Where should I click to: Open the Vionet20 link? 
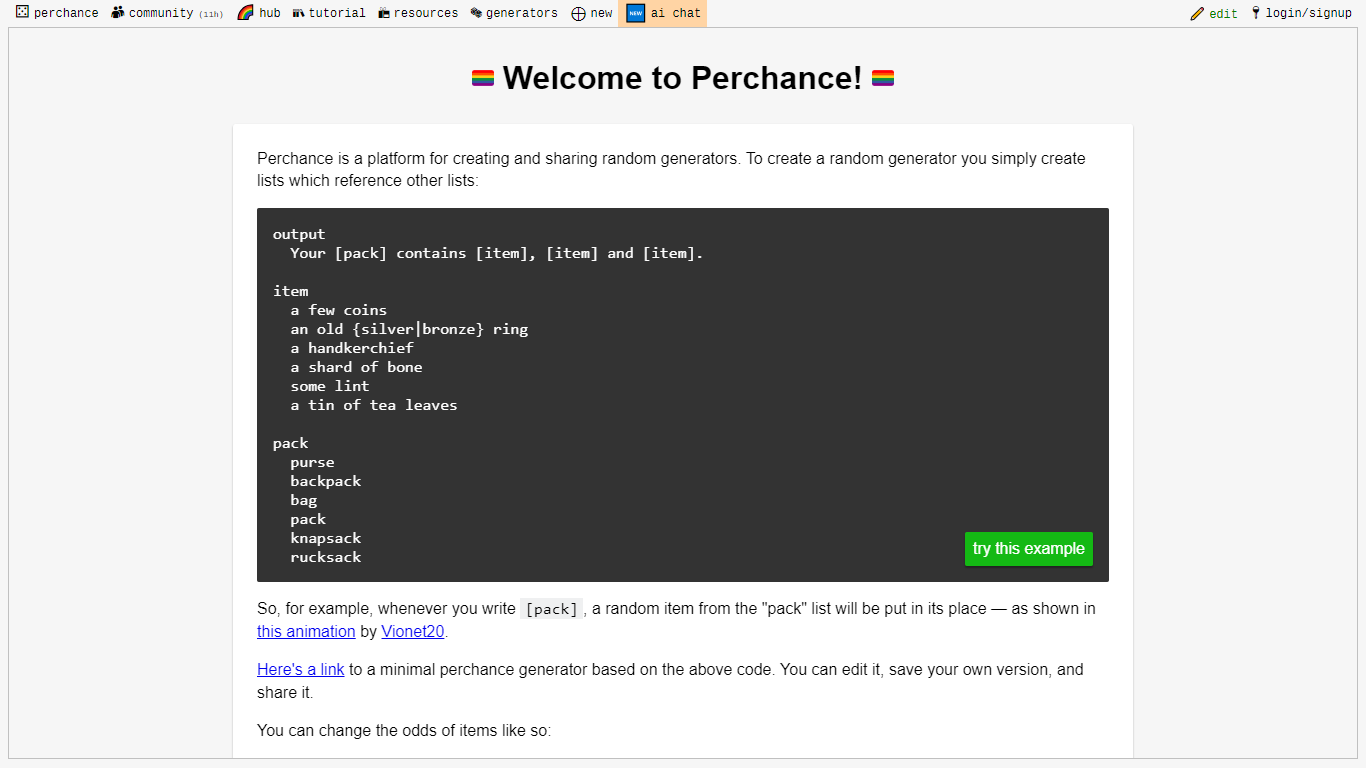(x=413, y=631)
